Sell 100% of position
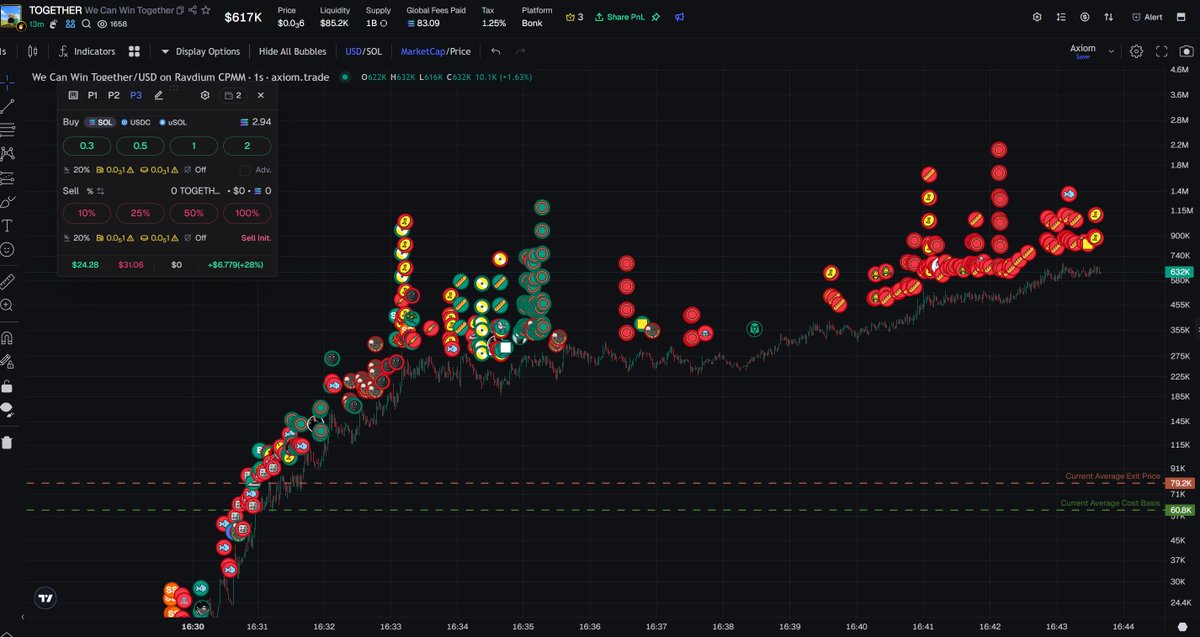 (x=247, y=213)
